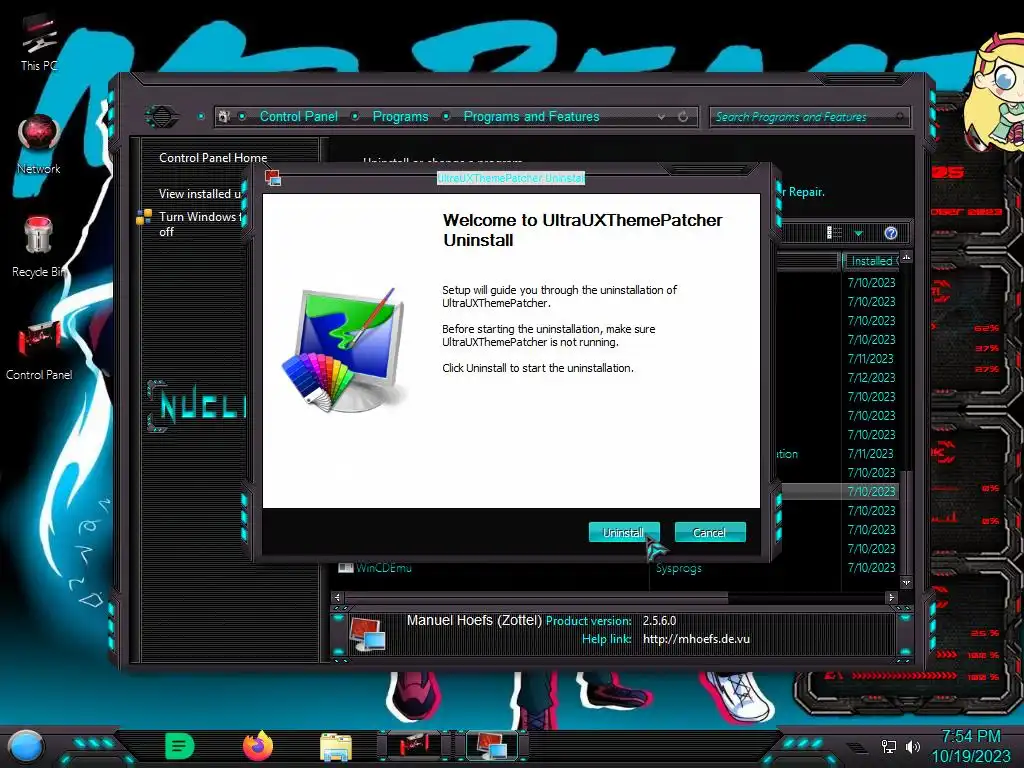
Task: Refresh the Programs and Features view
Action: tap(683, 116)
